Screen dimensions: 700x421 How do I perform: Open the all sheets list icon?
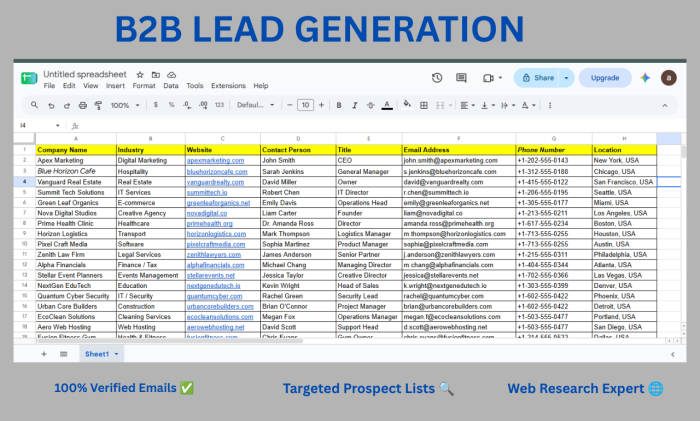point(63,354)
